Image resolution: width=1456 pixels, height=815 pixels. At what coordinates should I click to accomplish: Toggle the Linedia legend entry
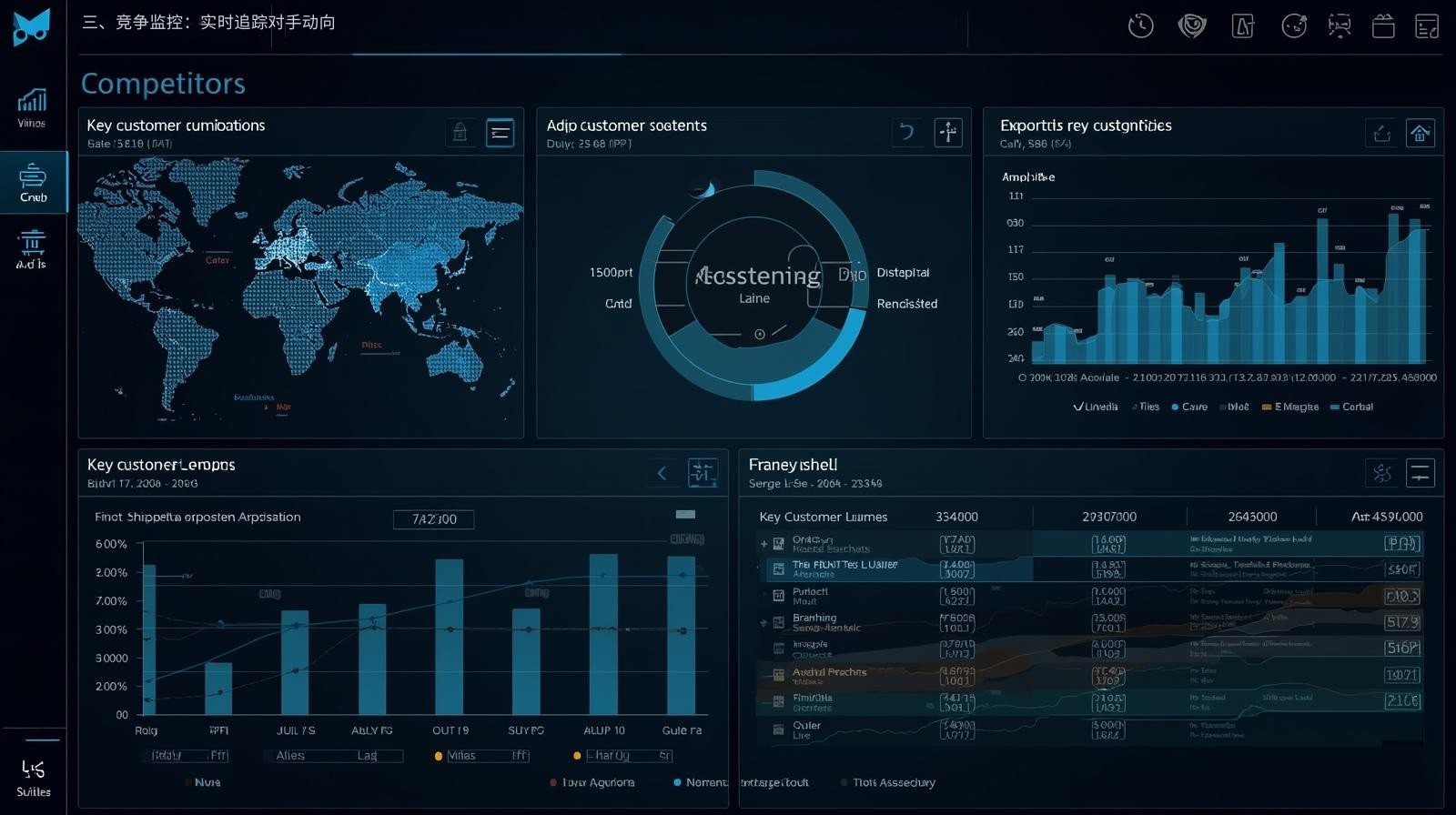1095,407
